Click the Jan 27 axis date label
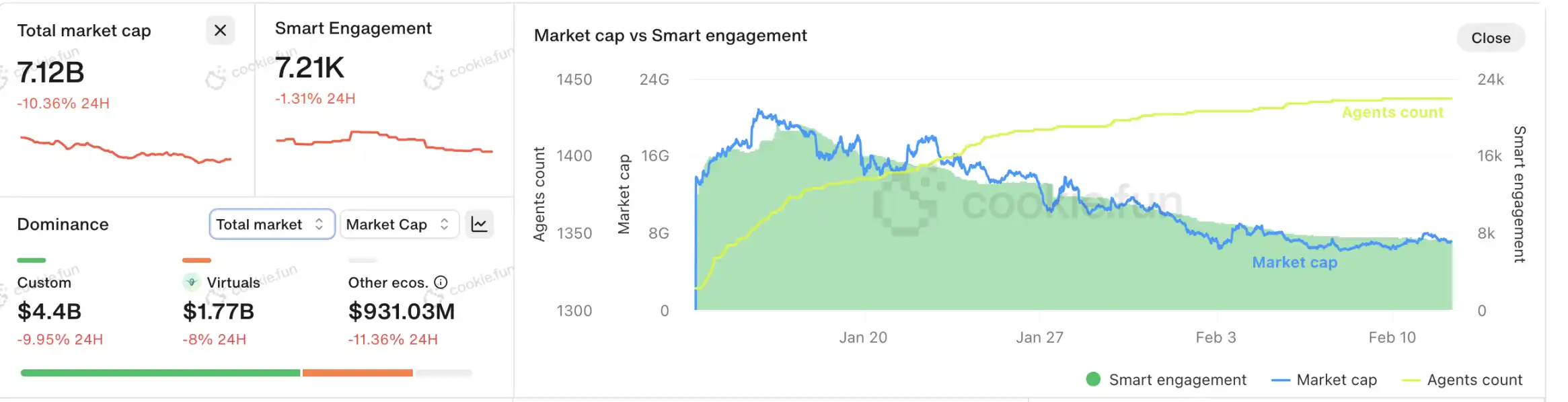Viewport: 1568px width, 402px height. pyautogui.click(x=1039, y=337)
